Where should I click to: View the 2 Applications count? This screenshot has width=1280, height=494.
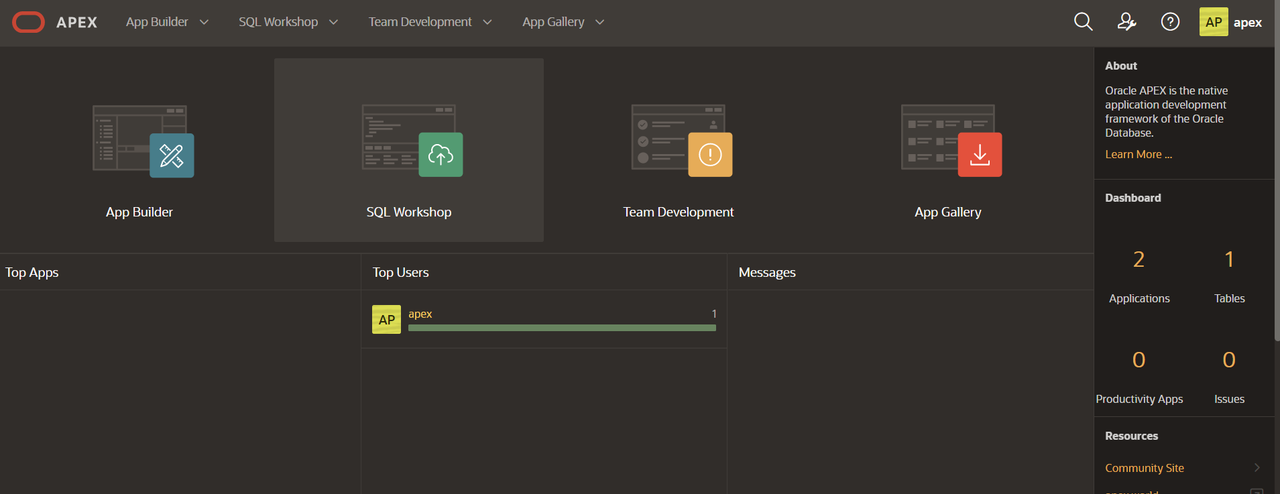(x=1138, y=260)
